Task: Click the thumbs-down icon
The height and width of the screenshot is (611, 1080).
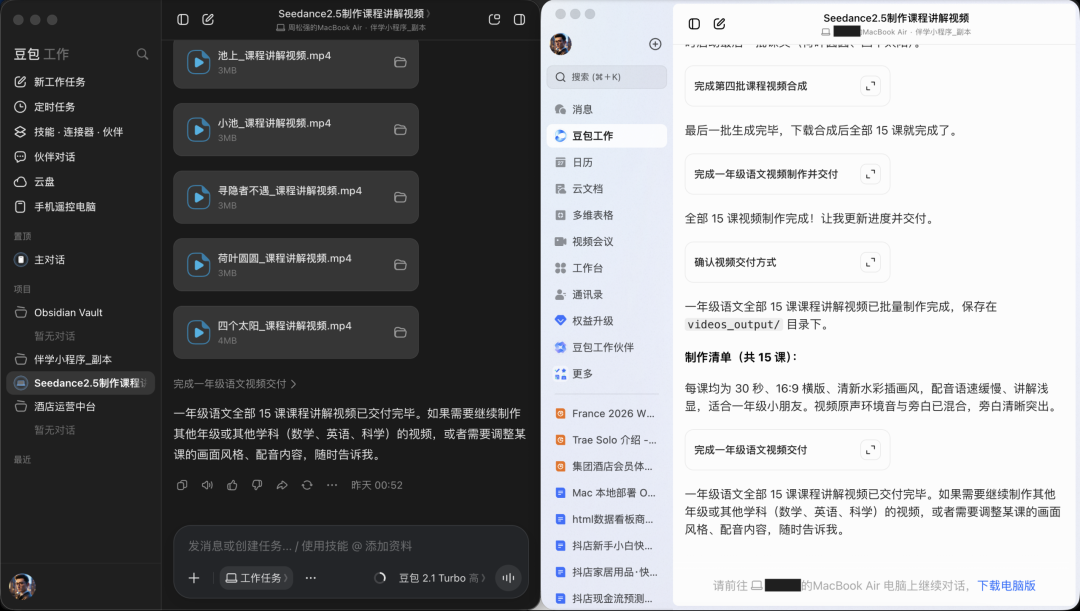Action: click(x=257, y=485)
